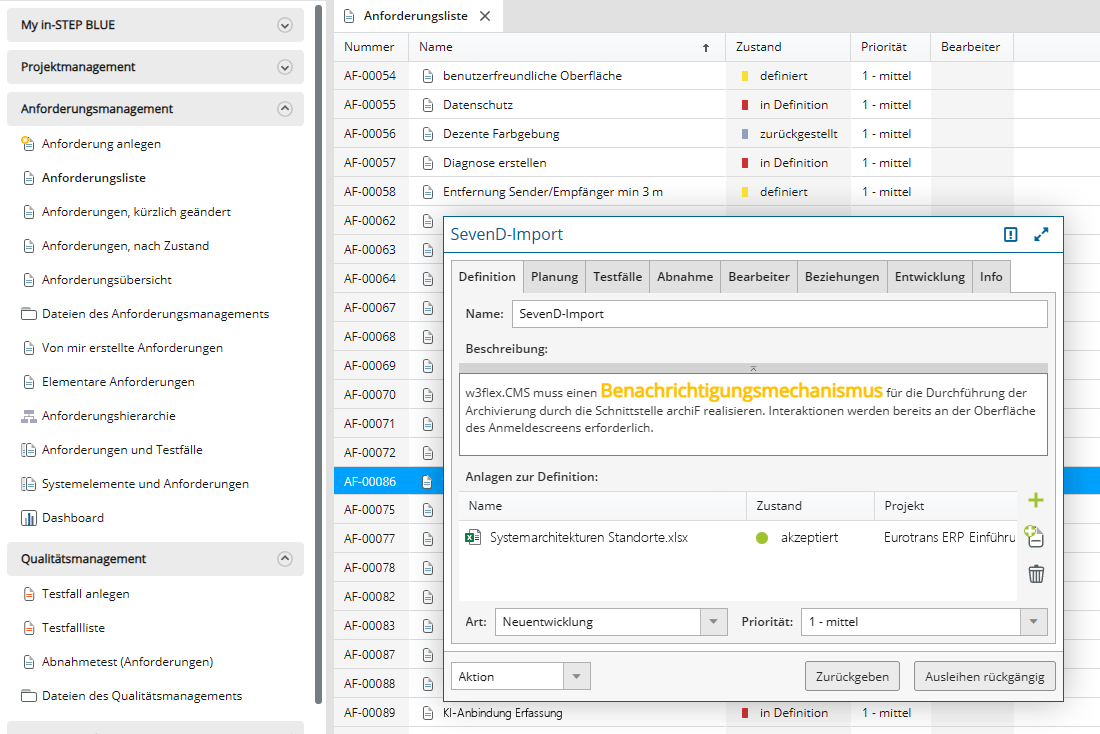Open the Aktion dropdown

(576, 677)
